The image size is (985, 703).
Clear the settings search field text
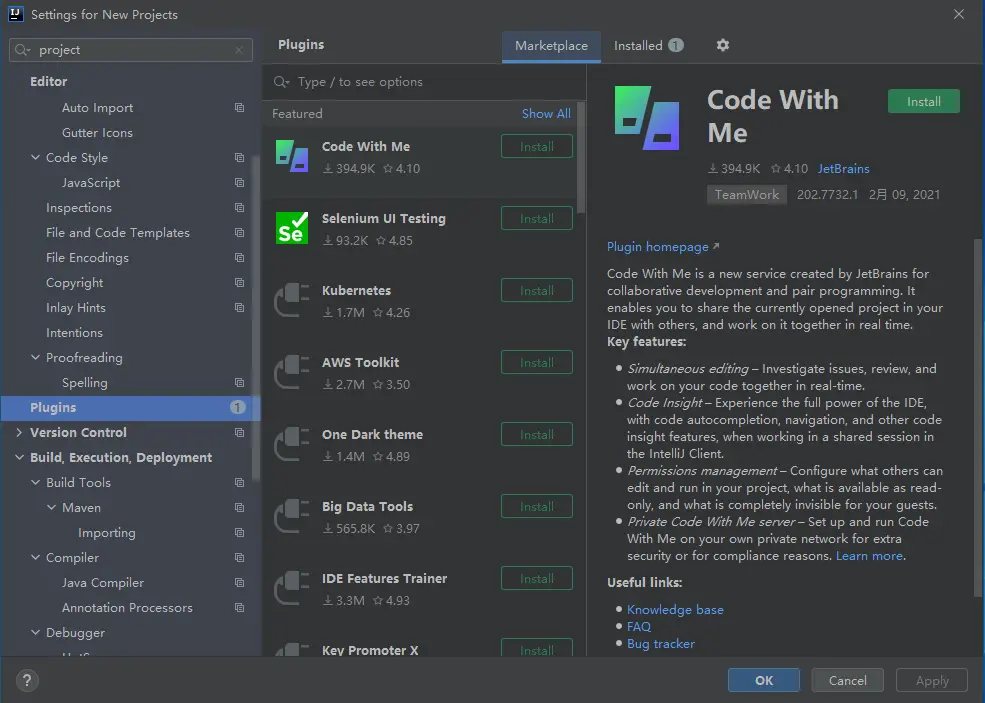(239, 50)
